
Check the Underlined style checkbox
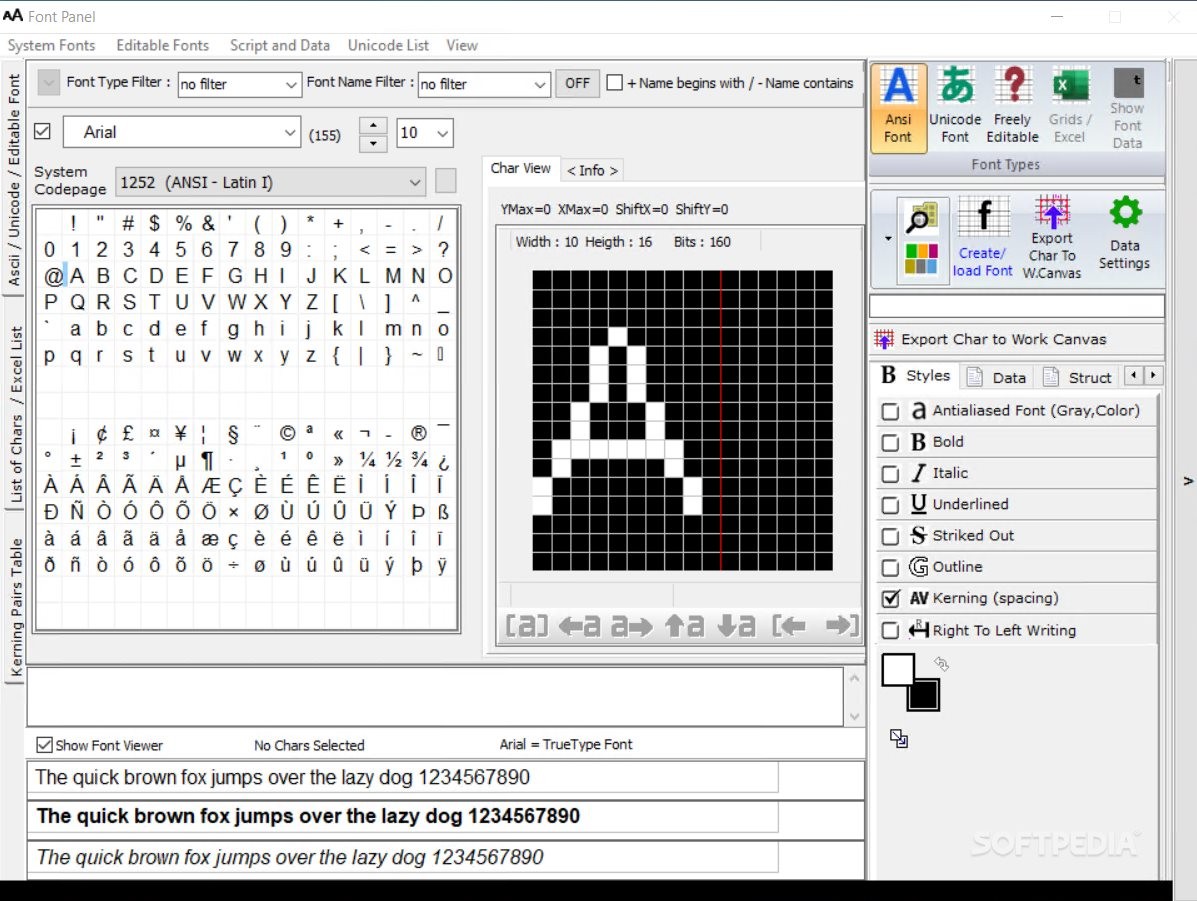pos(890,505)
